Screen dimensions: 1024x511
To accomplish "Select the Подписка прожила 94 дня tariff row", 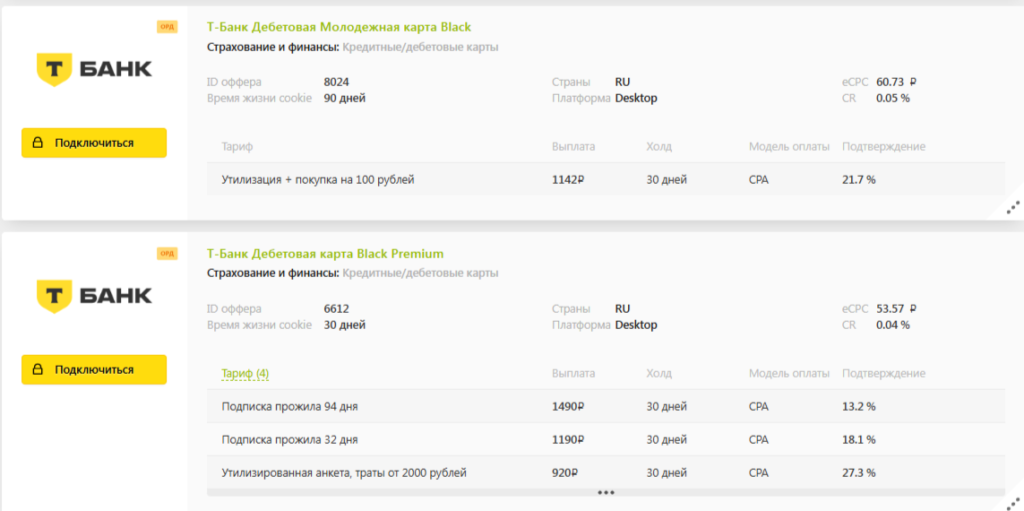I will pyautogui.click(x=289, y=407).
